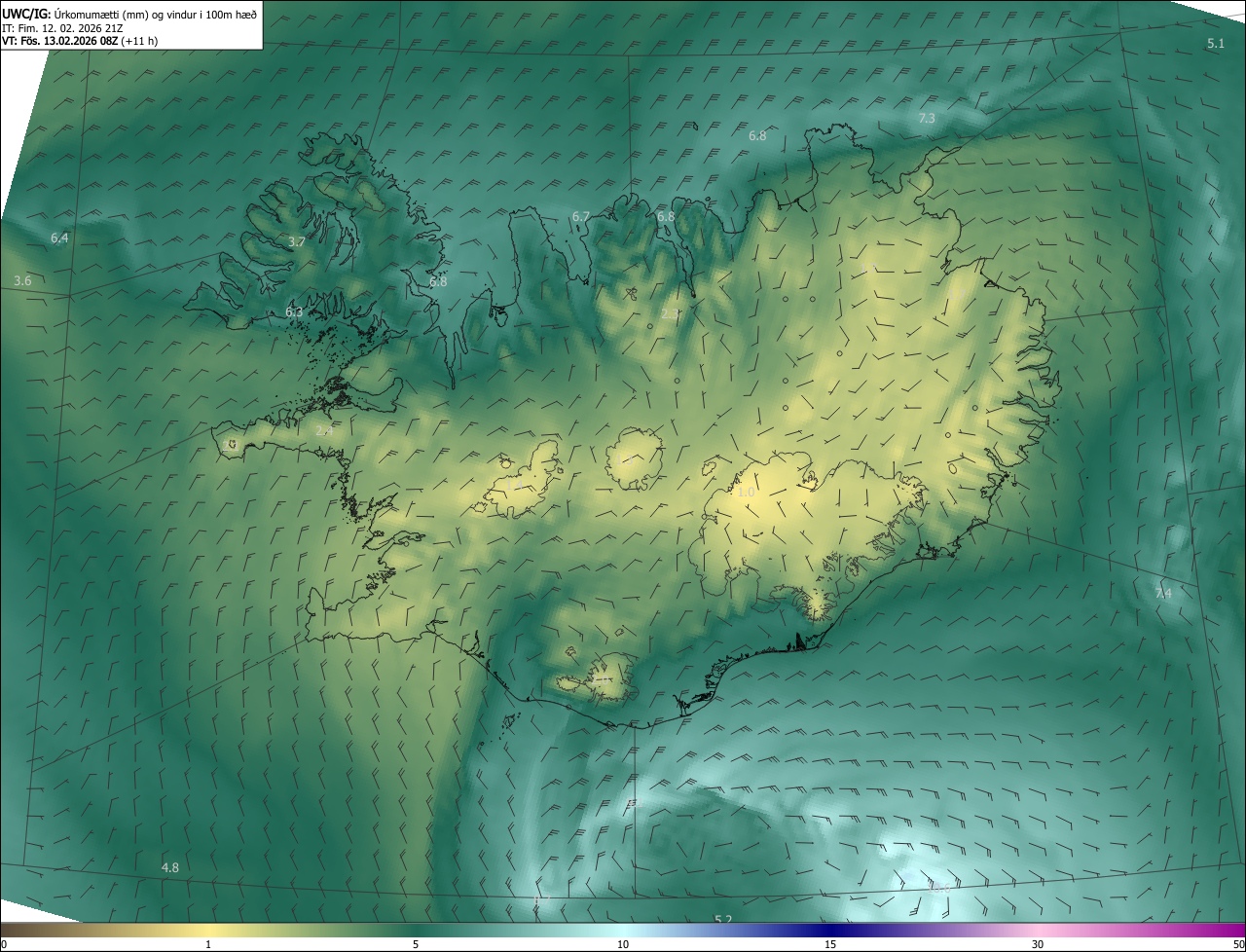1246x952 pixels.
Task: Click the color scale tick labeled 0
Action: [x=4, y=944]
